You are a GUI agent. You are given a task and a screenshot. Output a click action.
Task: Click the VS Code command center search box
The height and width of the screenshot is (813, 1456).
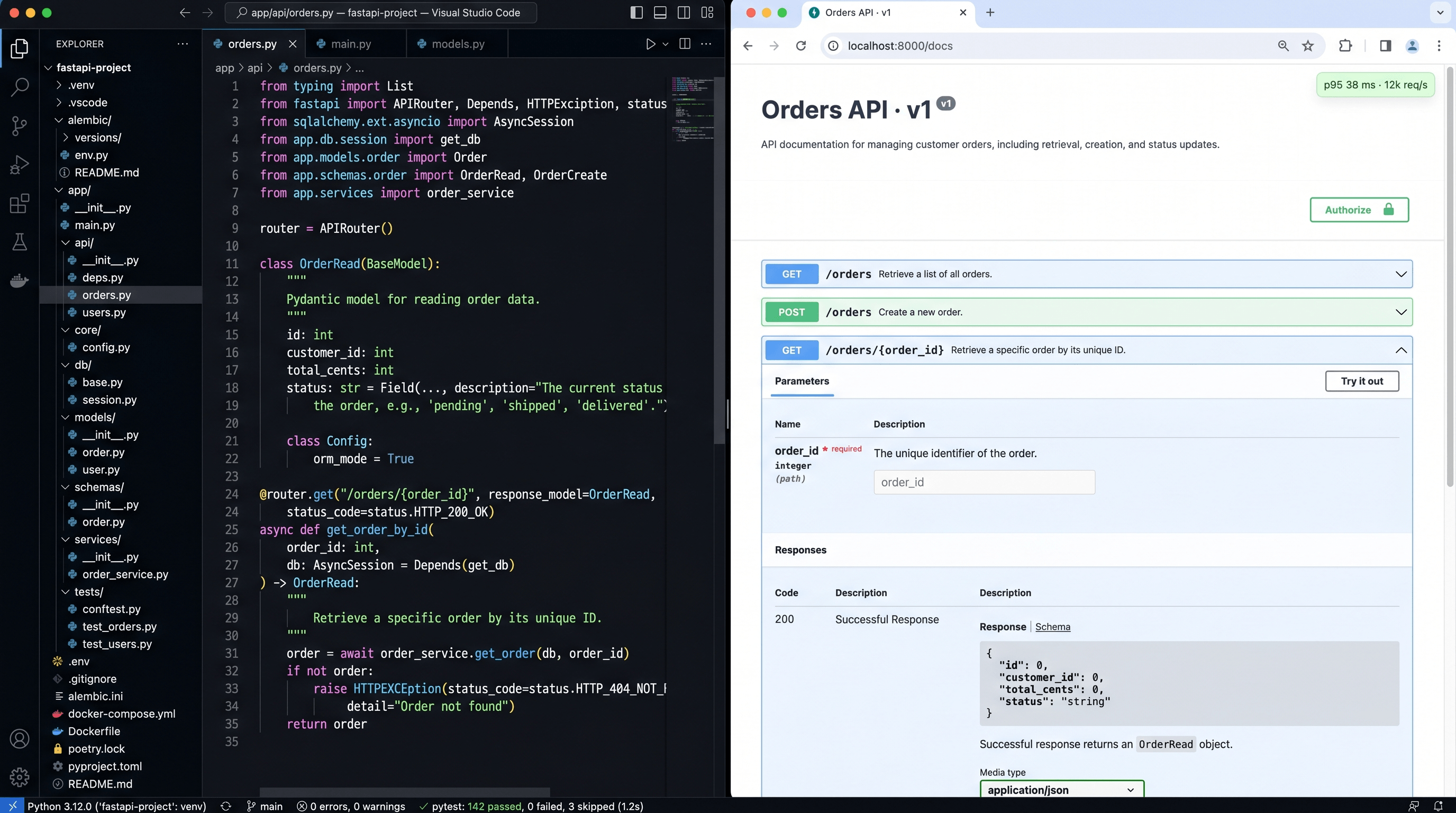[380, 12]
